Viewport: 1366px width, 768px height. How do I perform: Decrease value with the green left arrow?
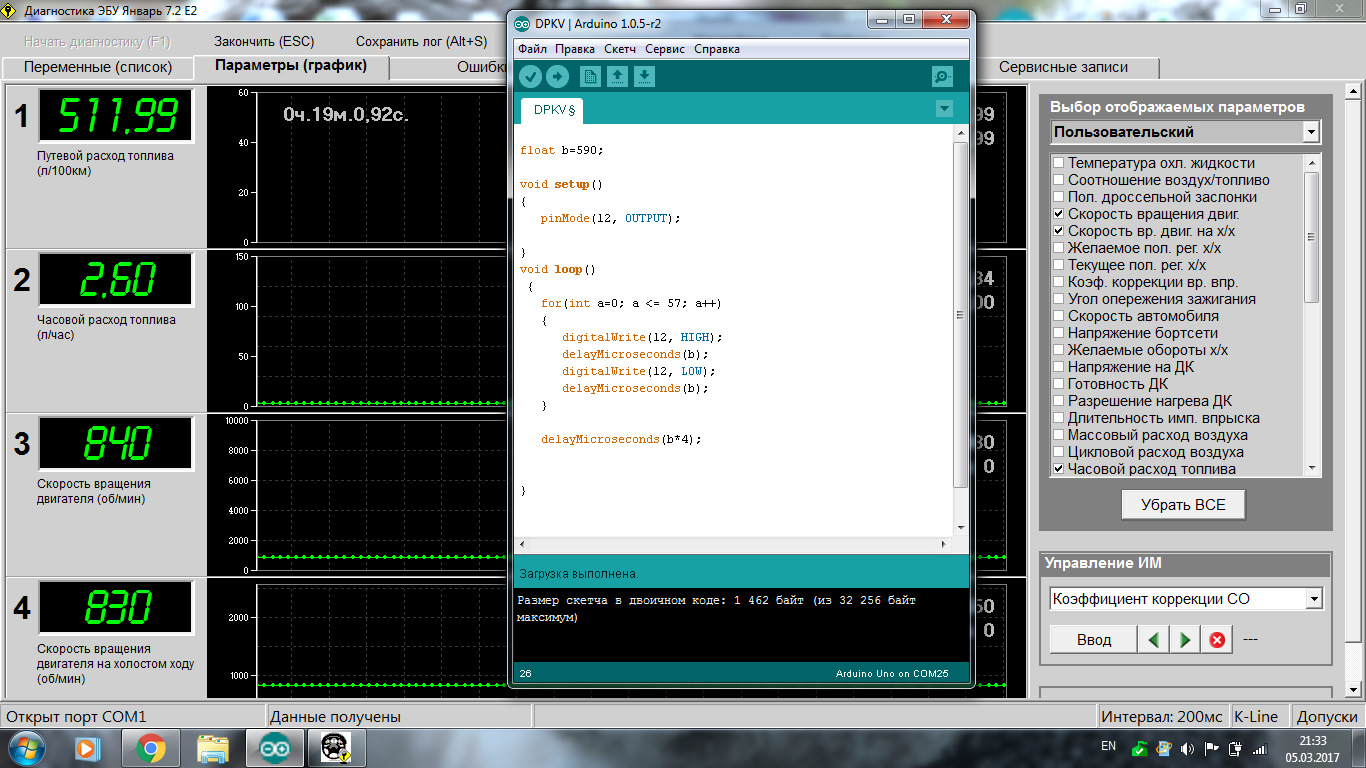(1154, 639)
